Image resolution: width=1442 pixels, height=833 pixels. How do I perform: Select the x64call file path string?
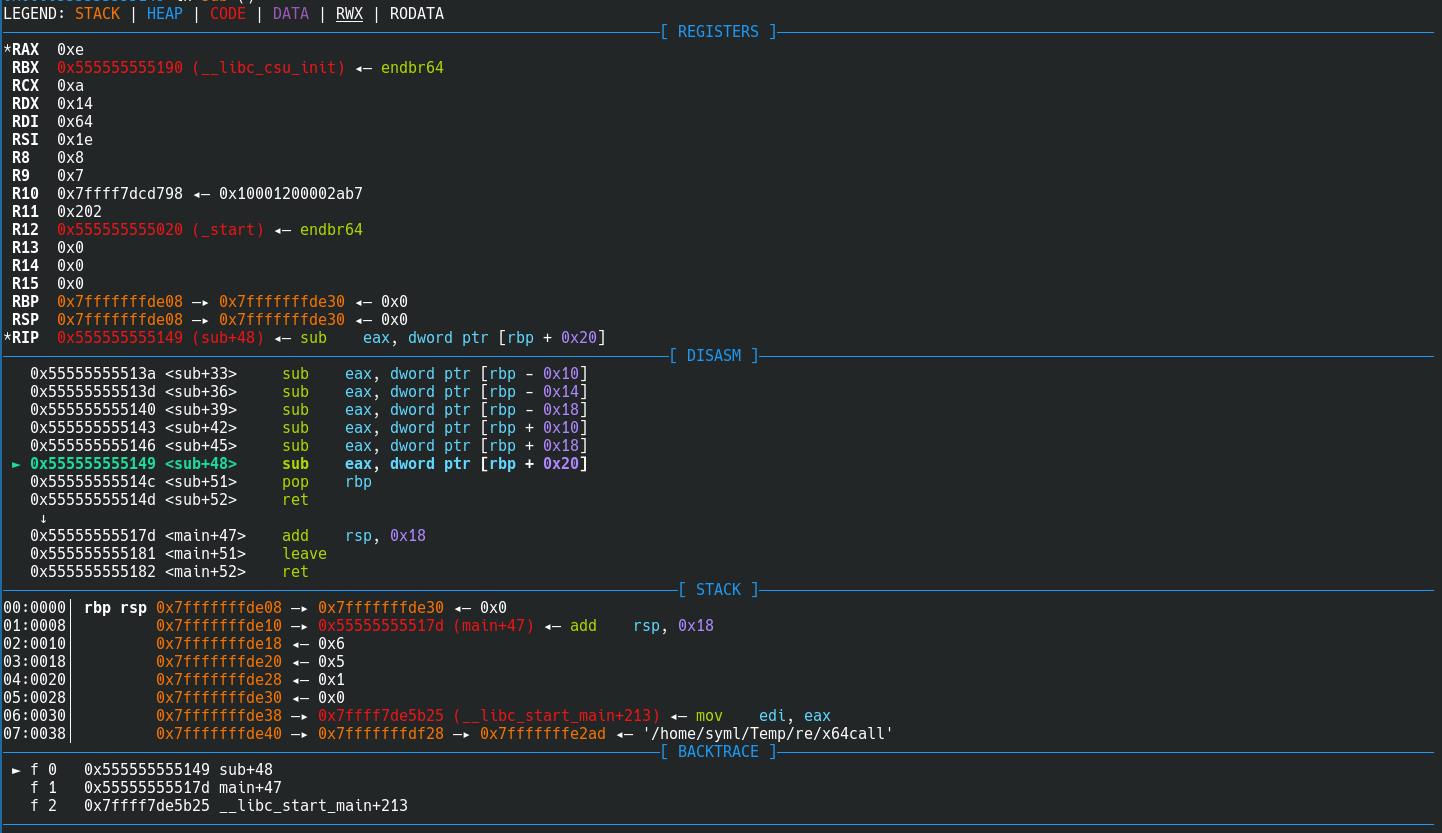coord(767,734)
